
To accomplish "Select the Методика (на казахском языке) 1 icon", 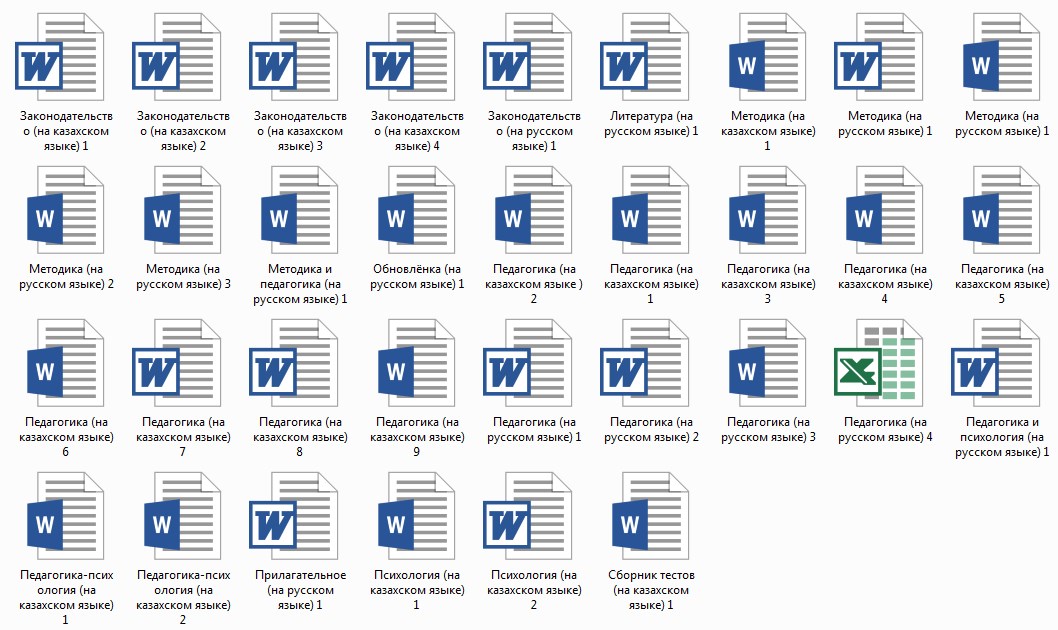I will [768, 57].
